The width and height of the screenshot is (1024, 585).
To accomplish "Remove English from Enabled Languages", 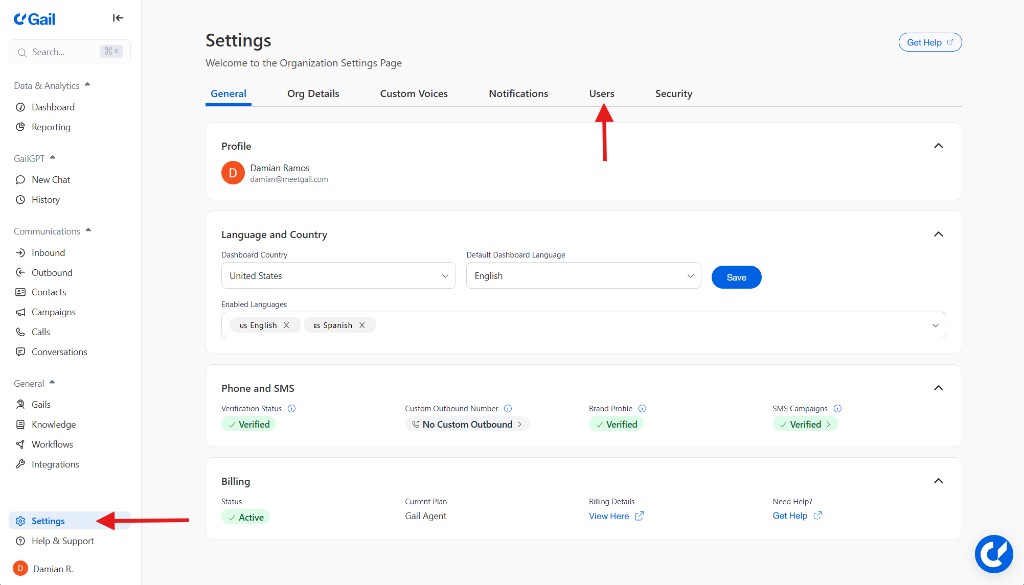I will [x=285, y=324].
